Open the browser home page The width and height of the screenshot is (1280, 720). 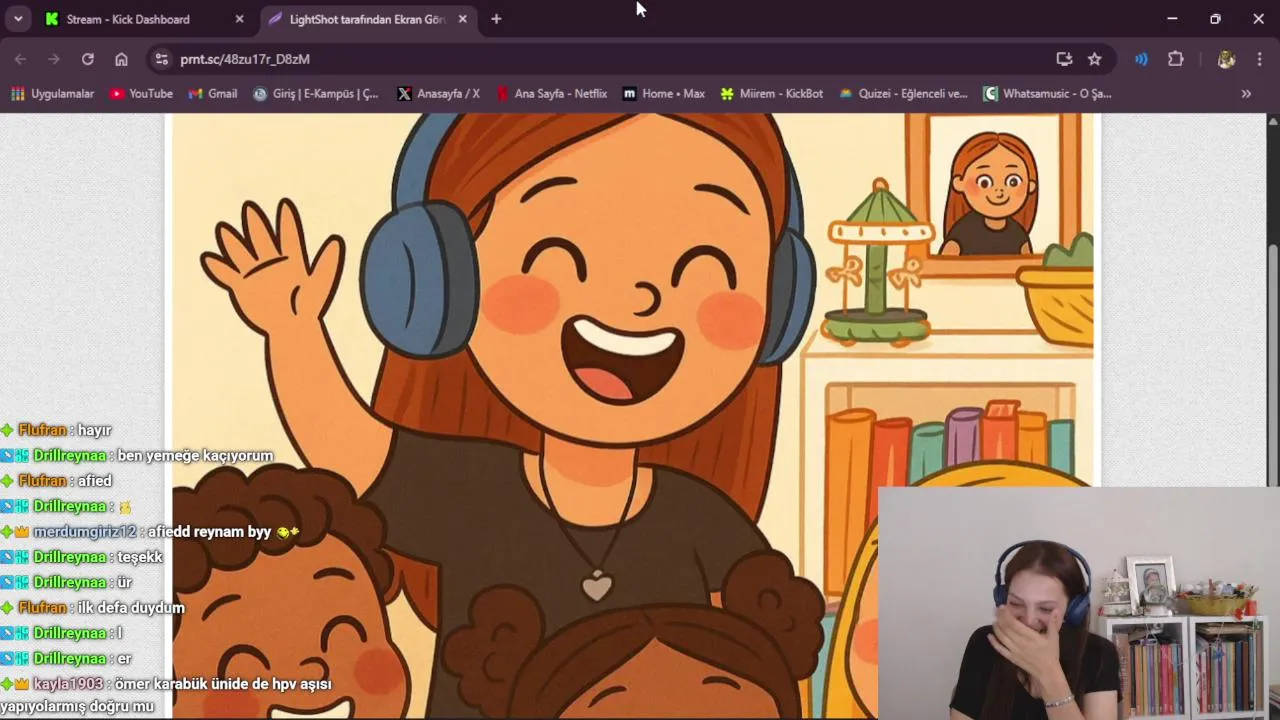[121, 59]
